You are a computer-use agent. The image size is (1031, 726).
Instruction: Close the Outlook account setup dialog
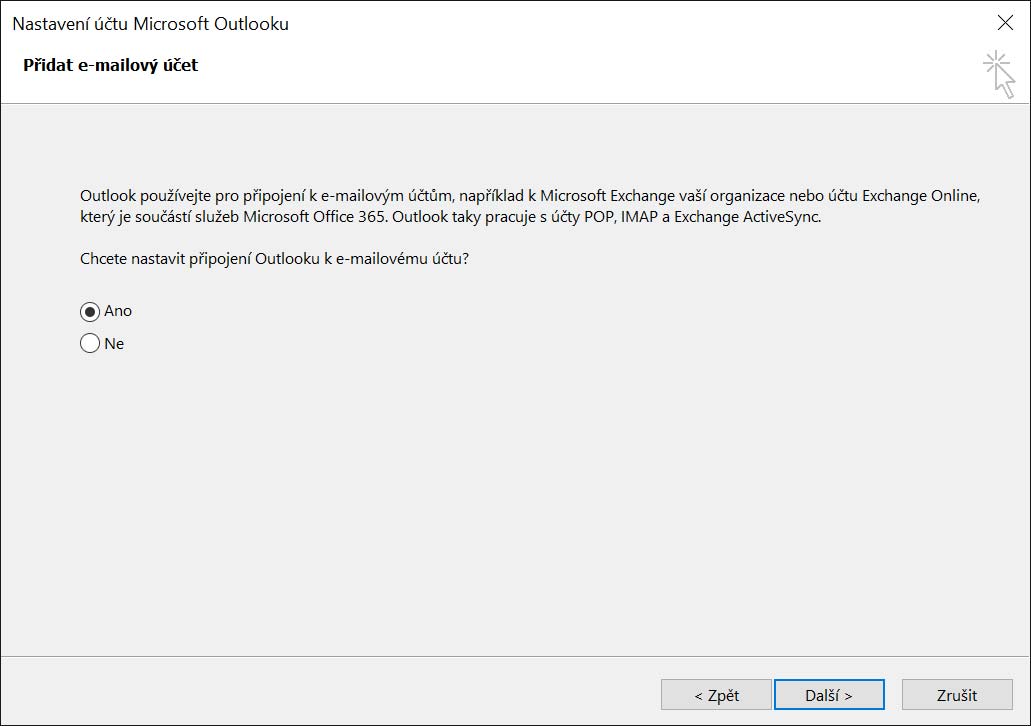1005,23
